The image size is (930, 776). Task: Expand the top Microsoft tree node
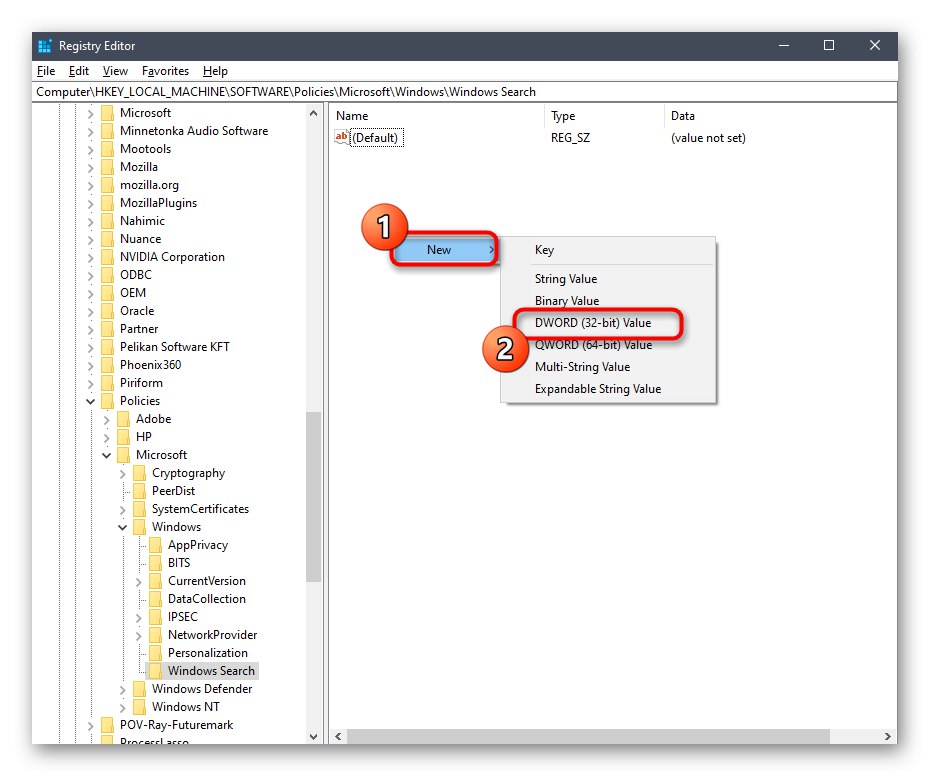pos(90,113)
